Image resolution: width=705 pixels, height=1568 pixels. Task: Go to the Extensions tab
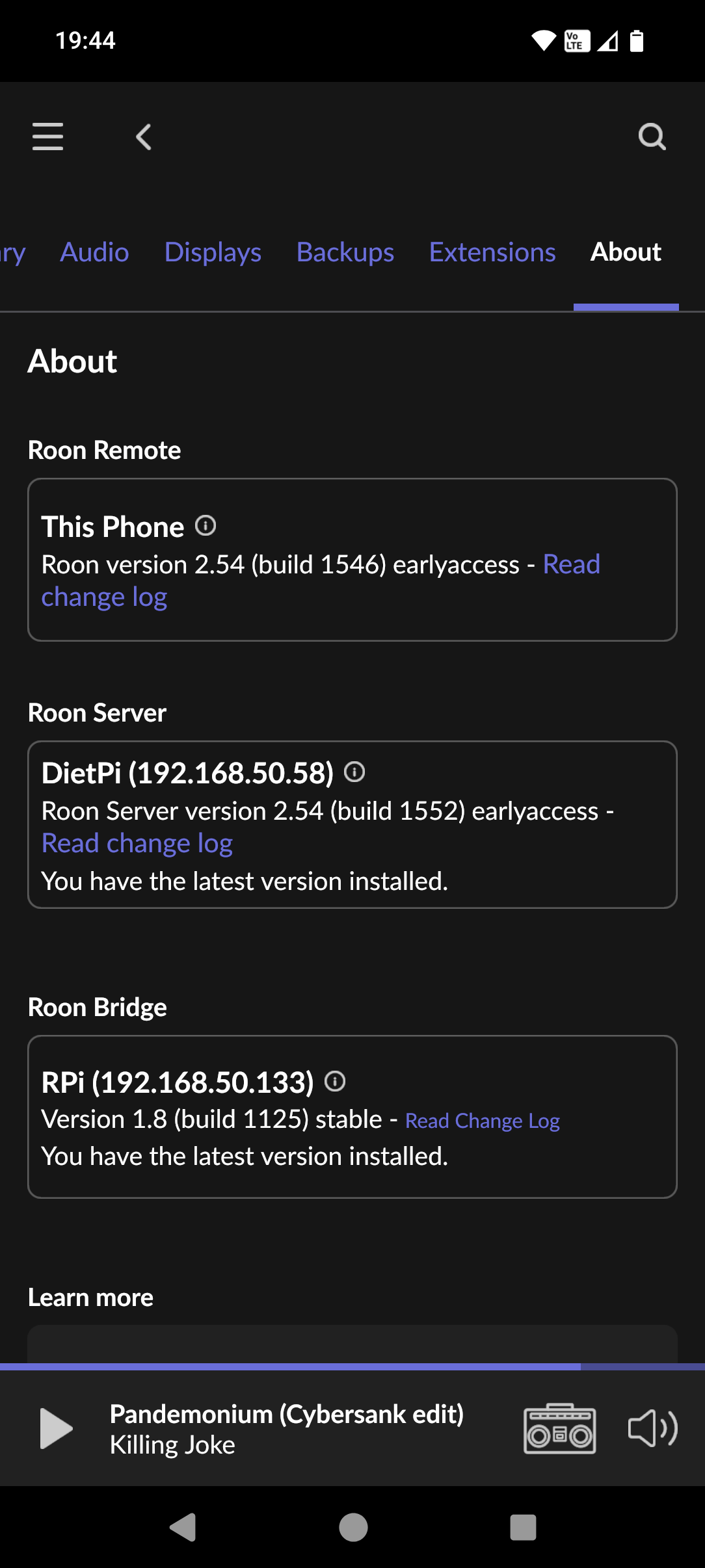coord(492,252)
